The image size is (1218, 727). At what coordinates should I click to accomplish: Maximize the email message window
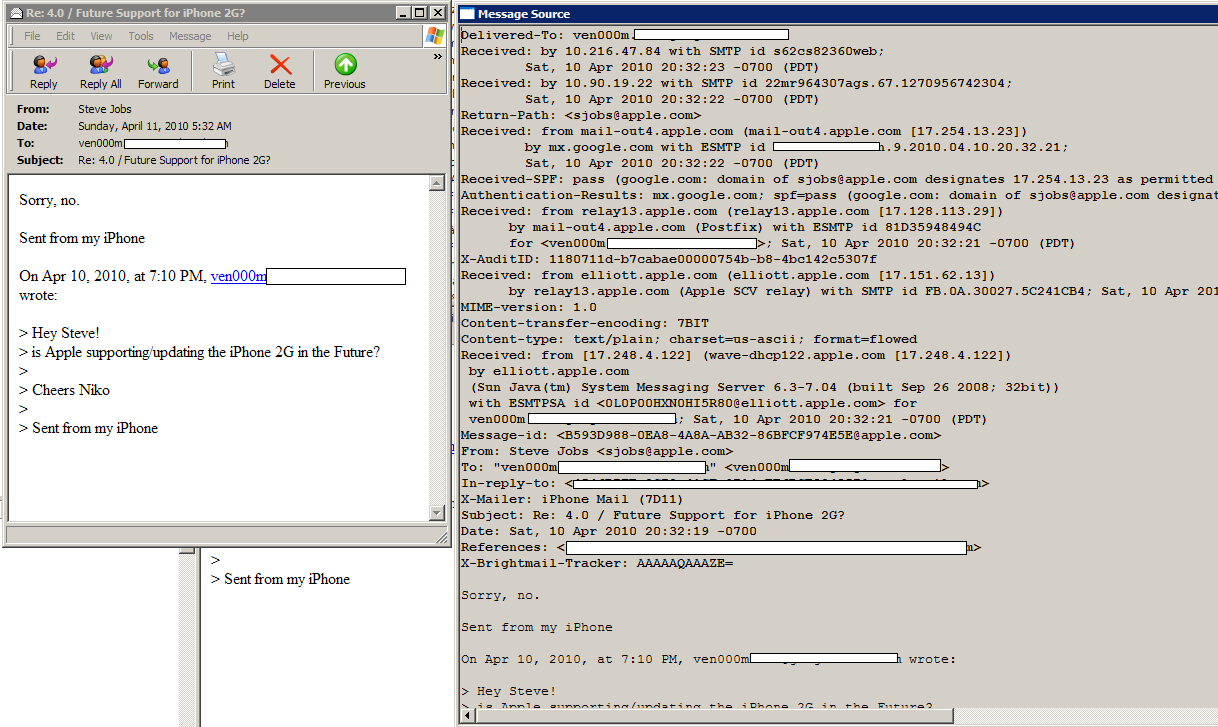419,12
